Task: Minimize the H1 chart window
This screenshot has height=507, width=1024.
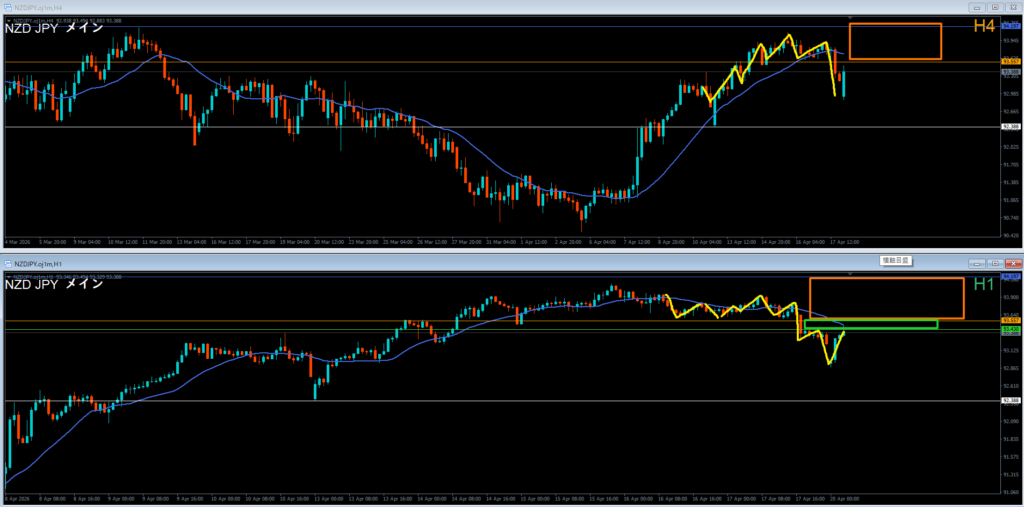Action: pyautogui.click(x=976, y=262)
